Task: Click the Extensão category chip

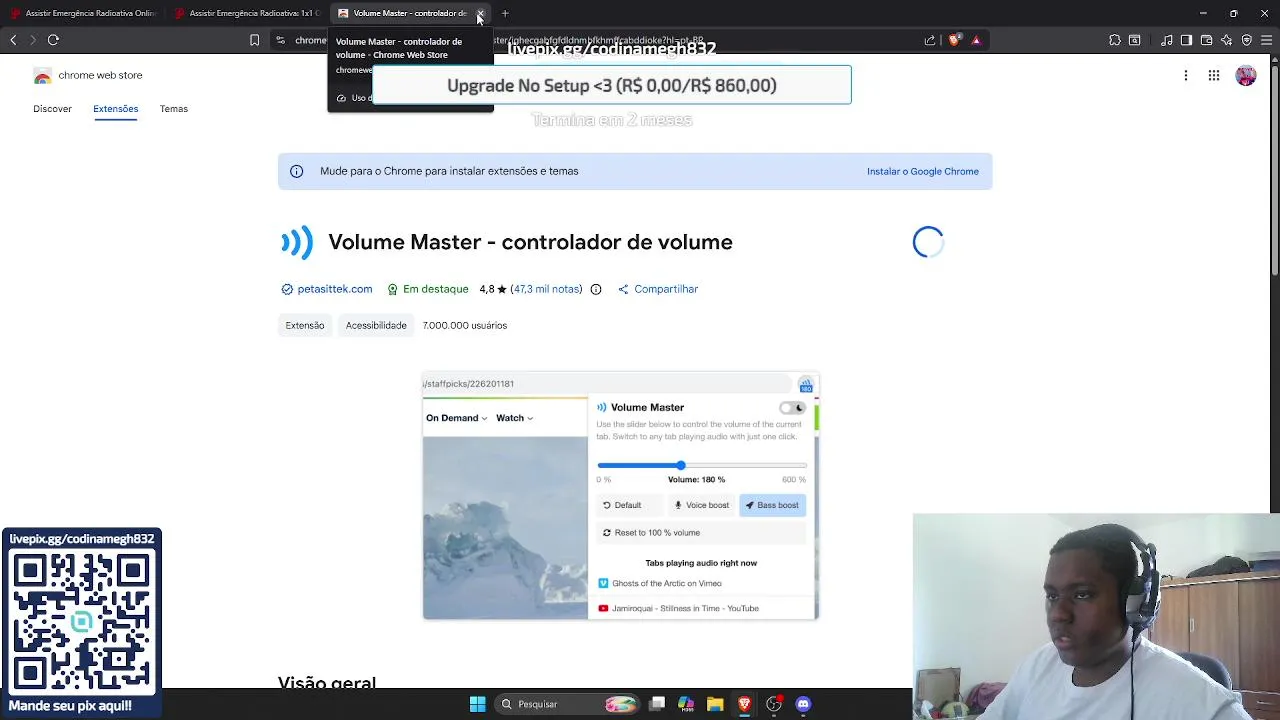Action: click(305, 325)
